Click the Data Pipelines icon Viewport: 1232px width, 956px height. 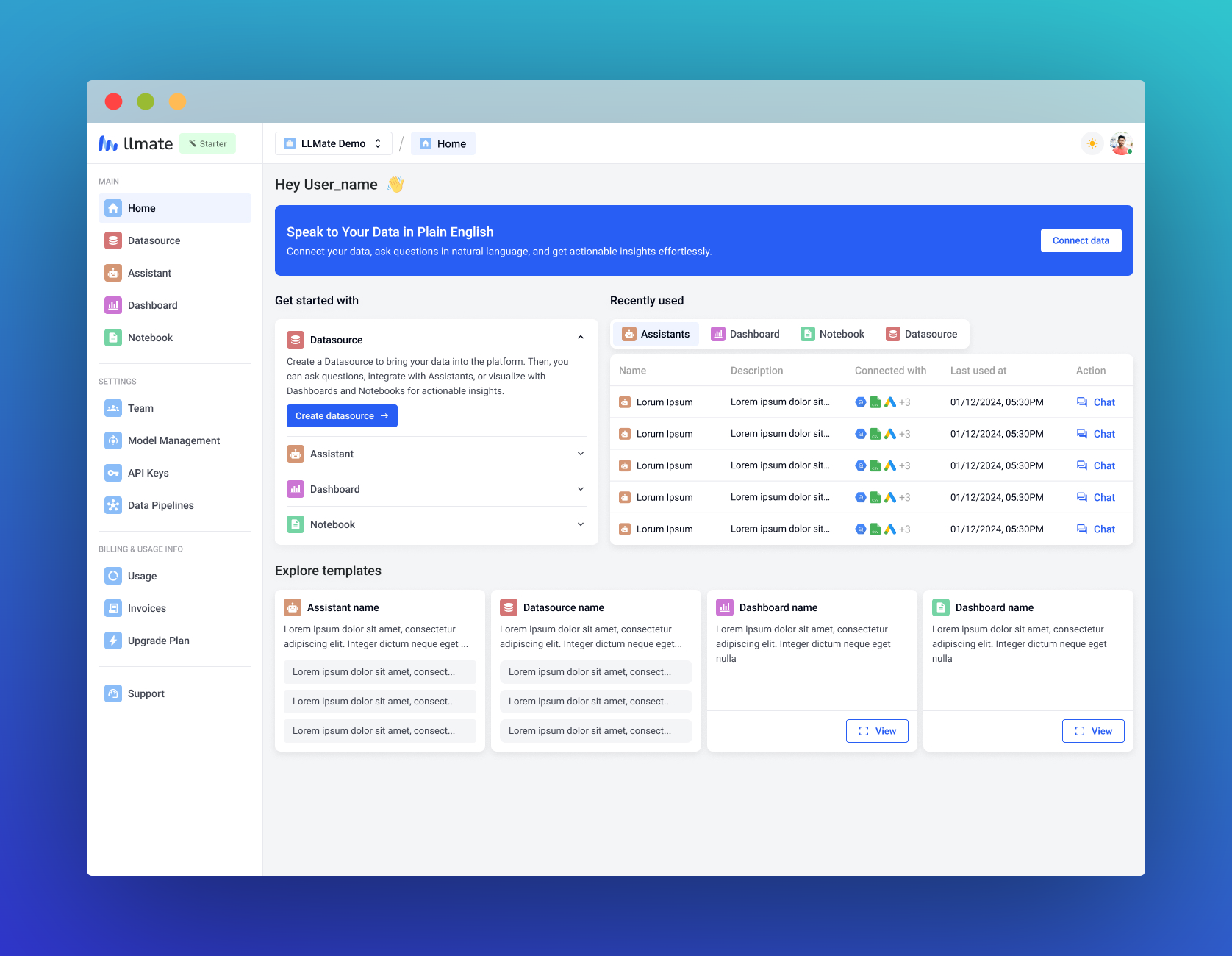112,505
